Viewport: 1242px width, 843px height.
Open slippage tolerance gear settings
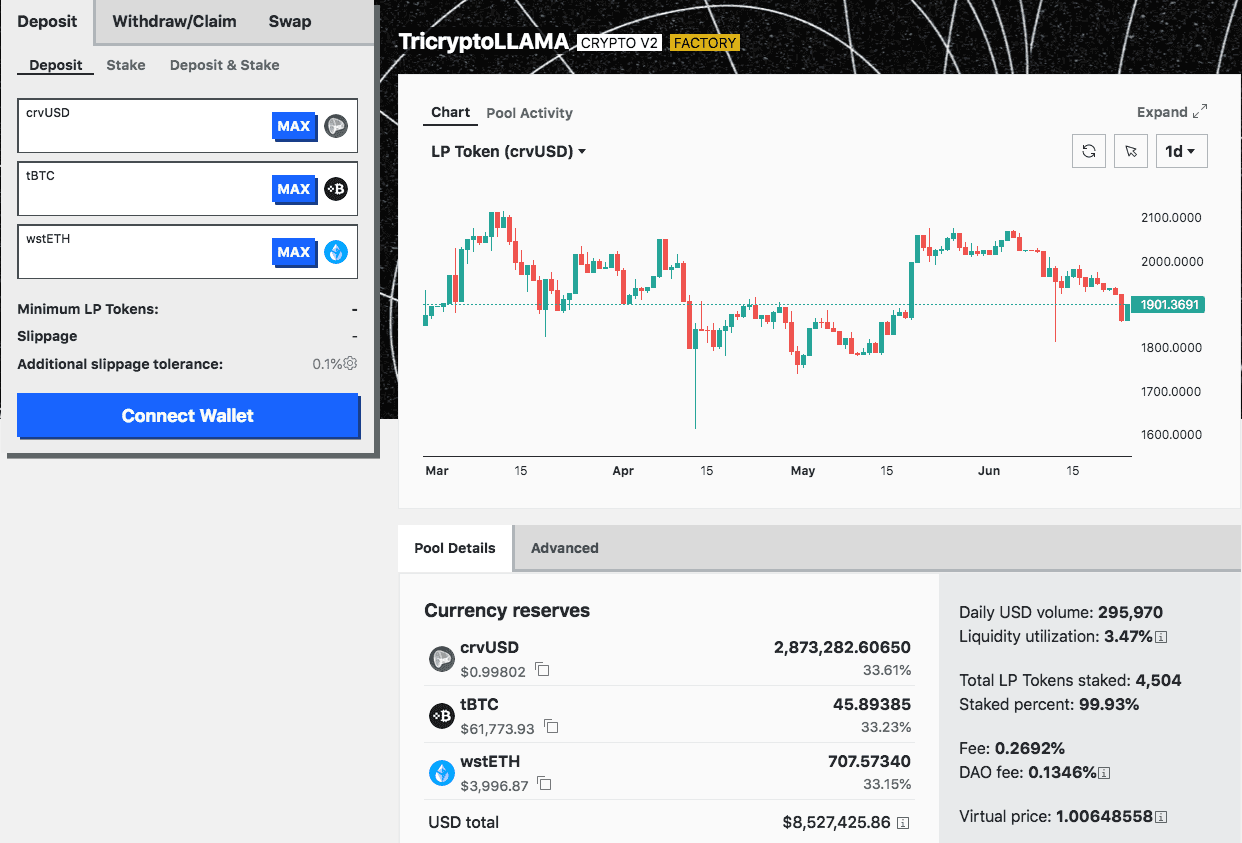[350, 364]
